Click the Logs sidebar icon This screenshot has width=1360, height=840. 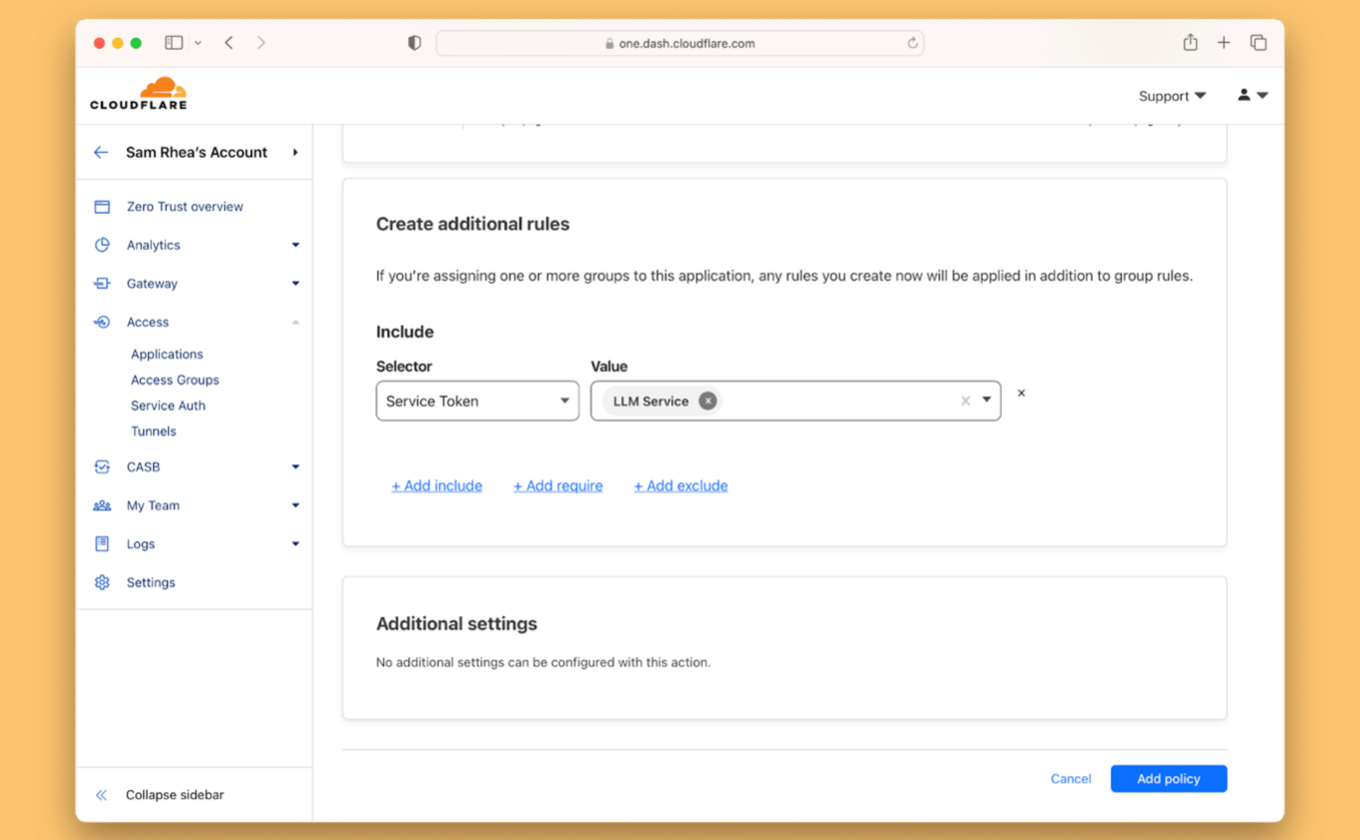(x=102, y=544)
